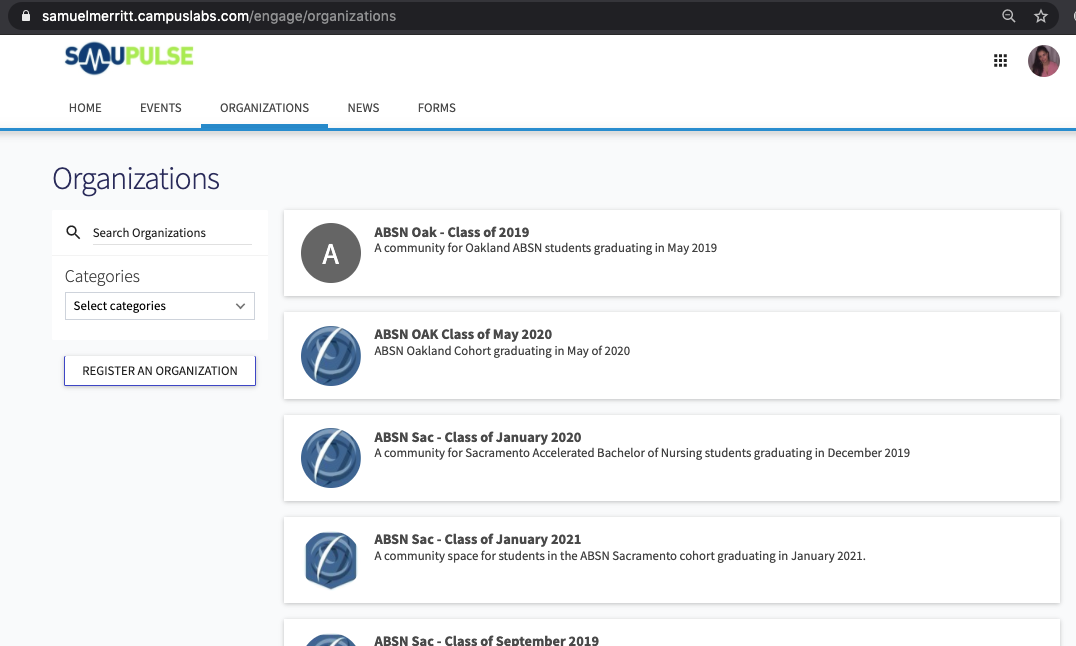Click the search magnifier icon beside Search Organizations
The height and width of the screenshot is (646, 1076).
[73, 232]
